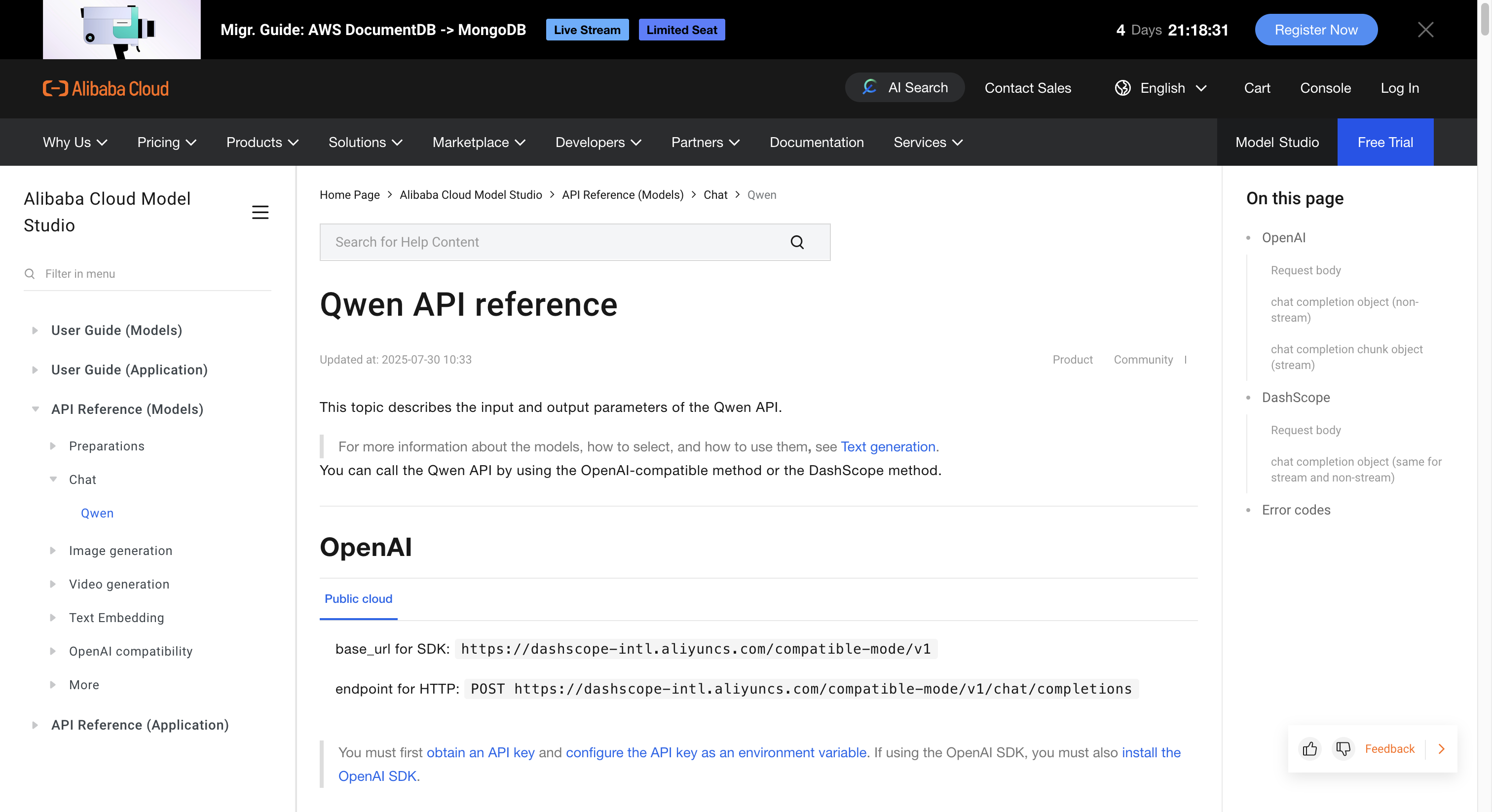This screenshot has width=1492, height=812.
Task: Click the Alibaba Cloud logo
Action: coord(106,89)
